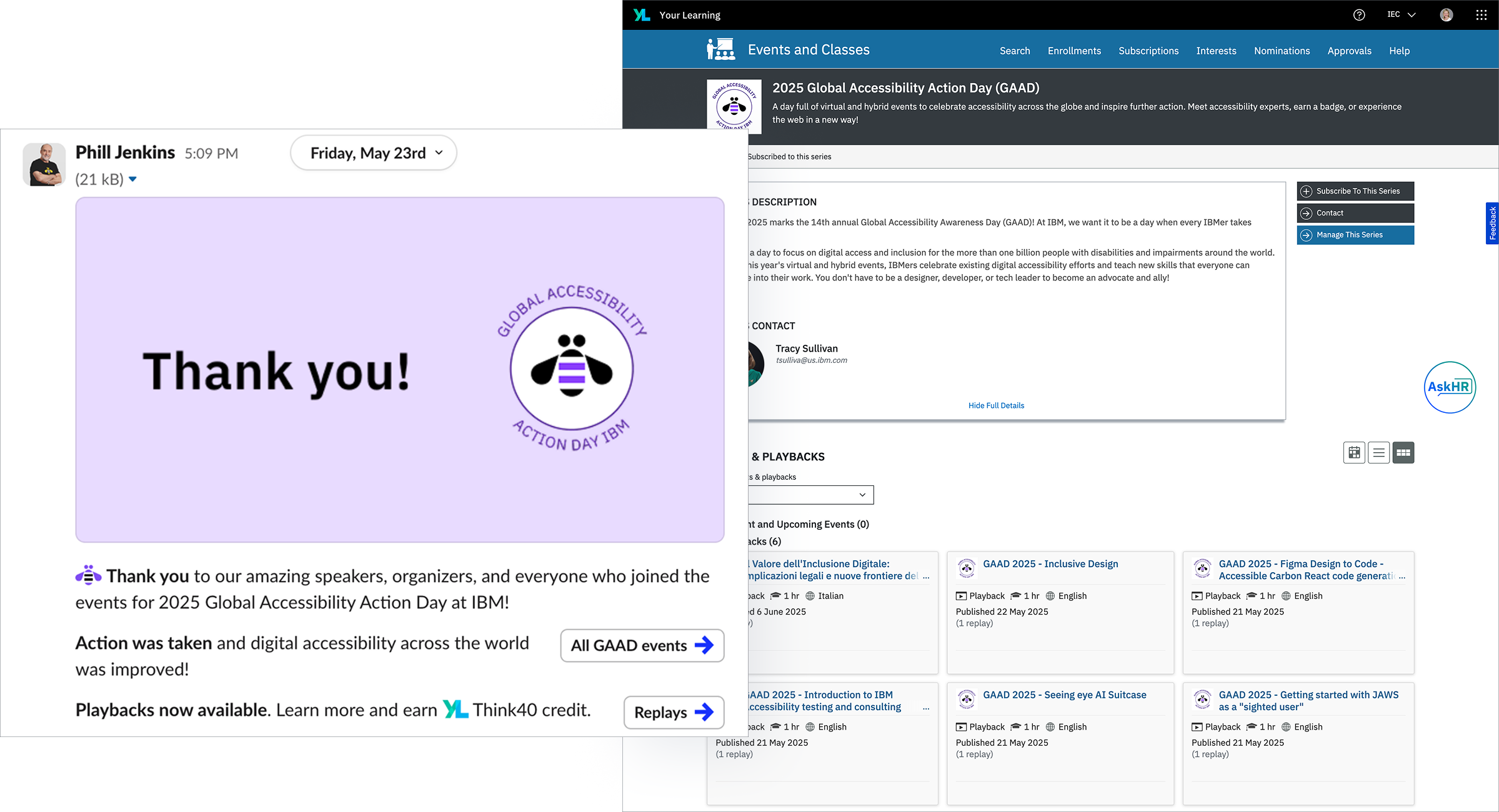The height and width of the screenshot is (812, 1499).
Task: Open the AskHR chat bubble
Action: [1450, 387]
